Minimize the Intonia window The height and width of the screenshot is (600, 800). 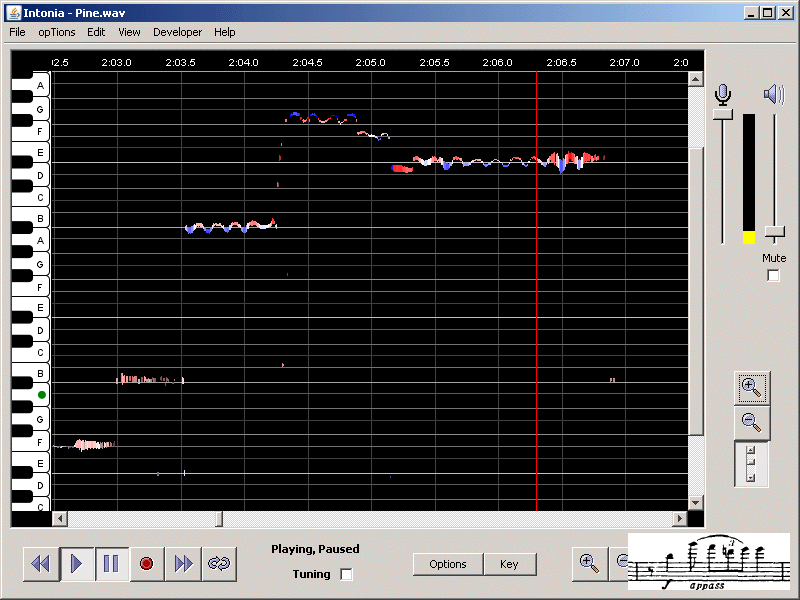click(750, 13)
